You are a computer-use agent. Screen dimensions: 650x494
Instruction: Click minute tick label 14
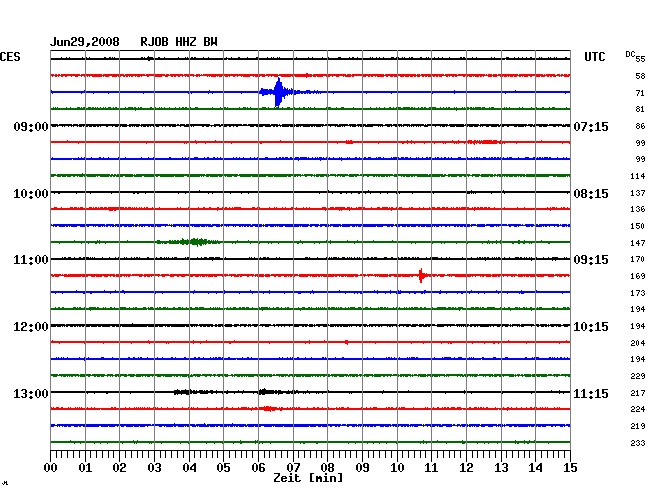coord(535,467)
